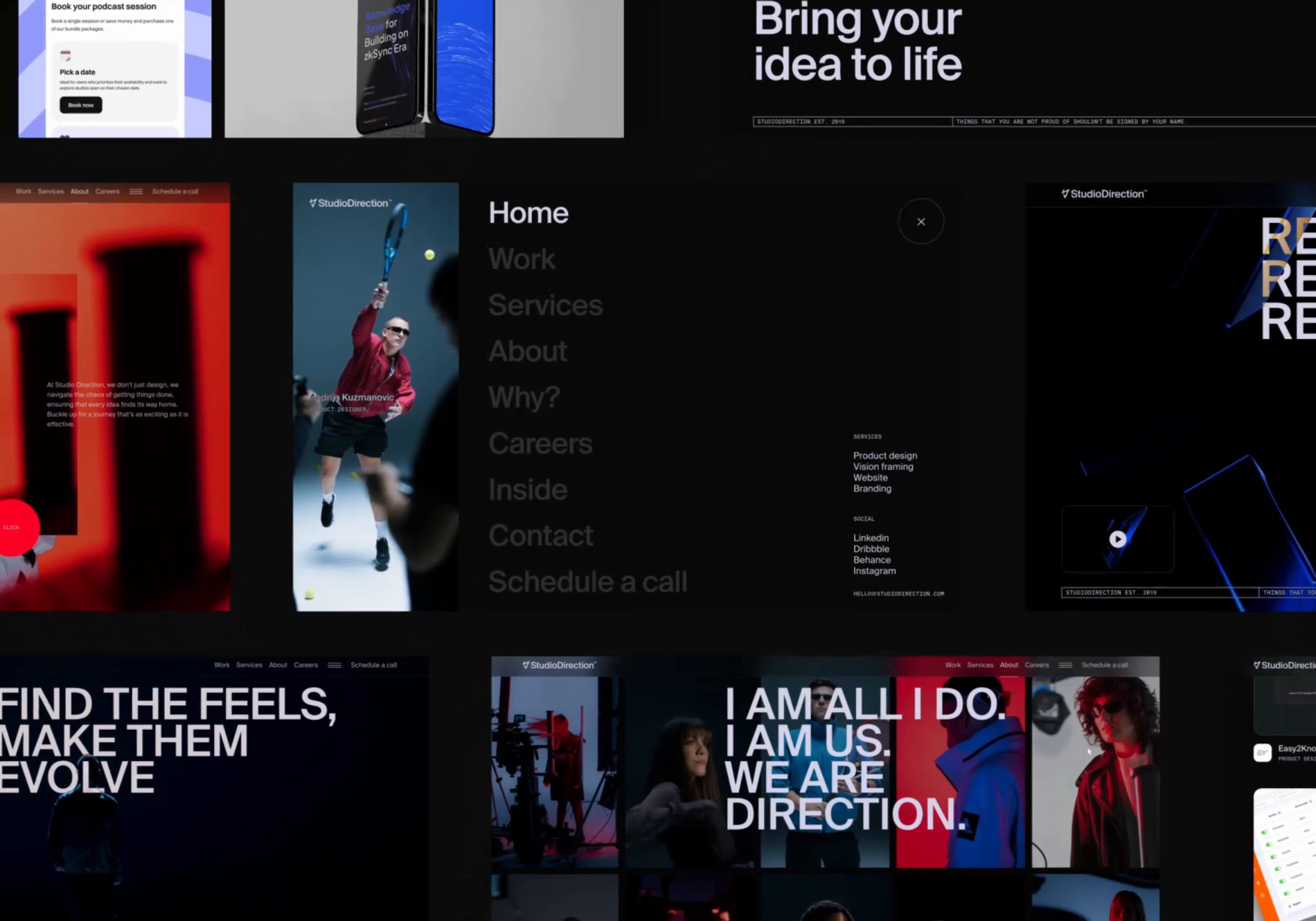This screenshot has width=1316, height=921.
Task: Open the hamburger menu on the WE ARE DIRECTION page
Action: (1067, 664)
